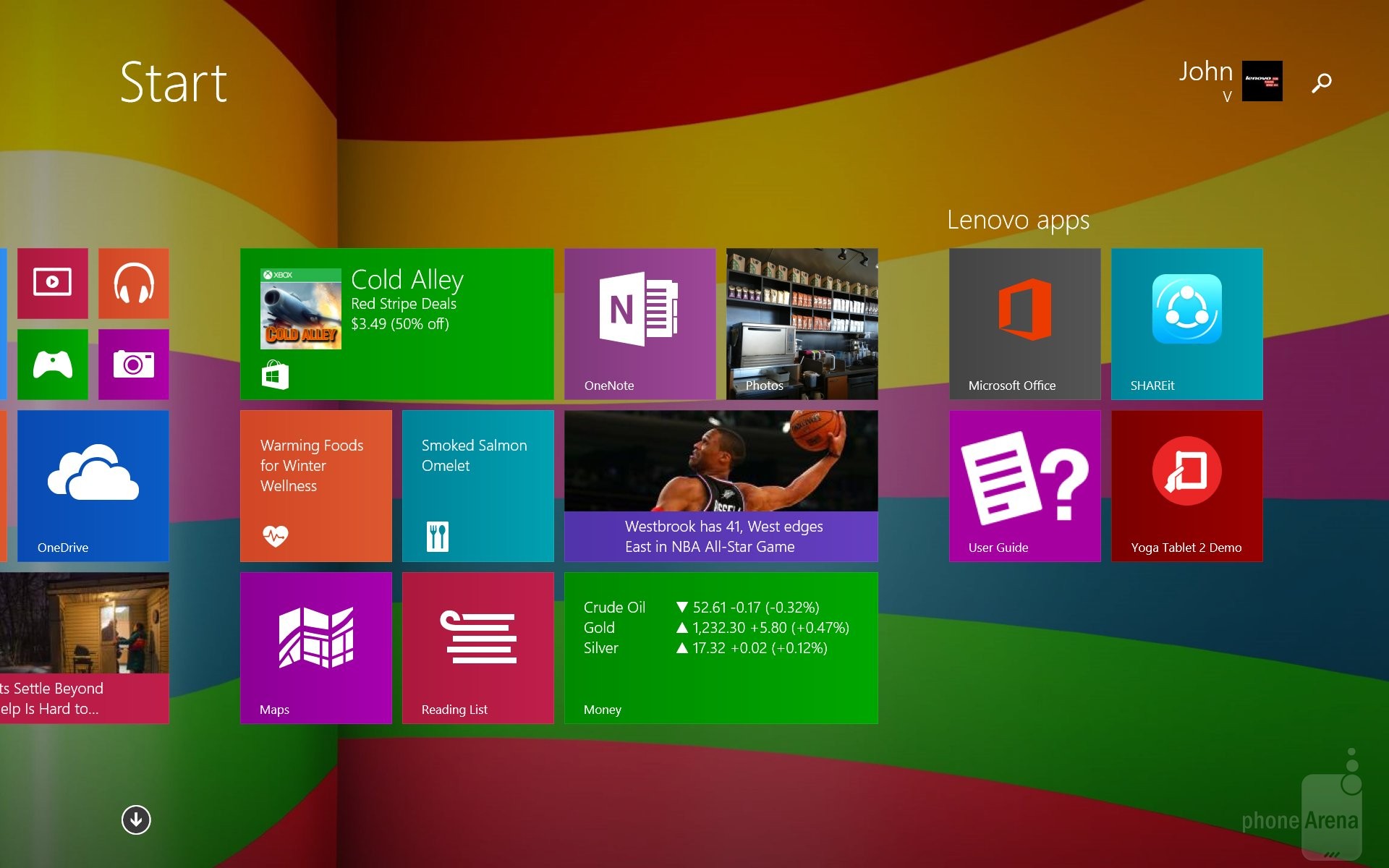Click the search magnifier icon
This screenshot has width=1389, height=868.
(x=1321, y=83)
